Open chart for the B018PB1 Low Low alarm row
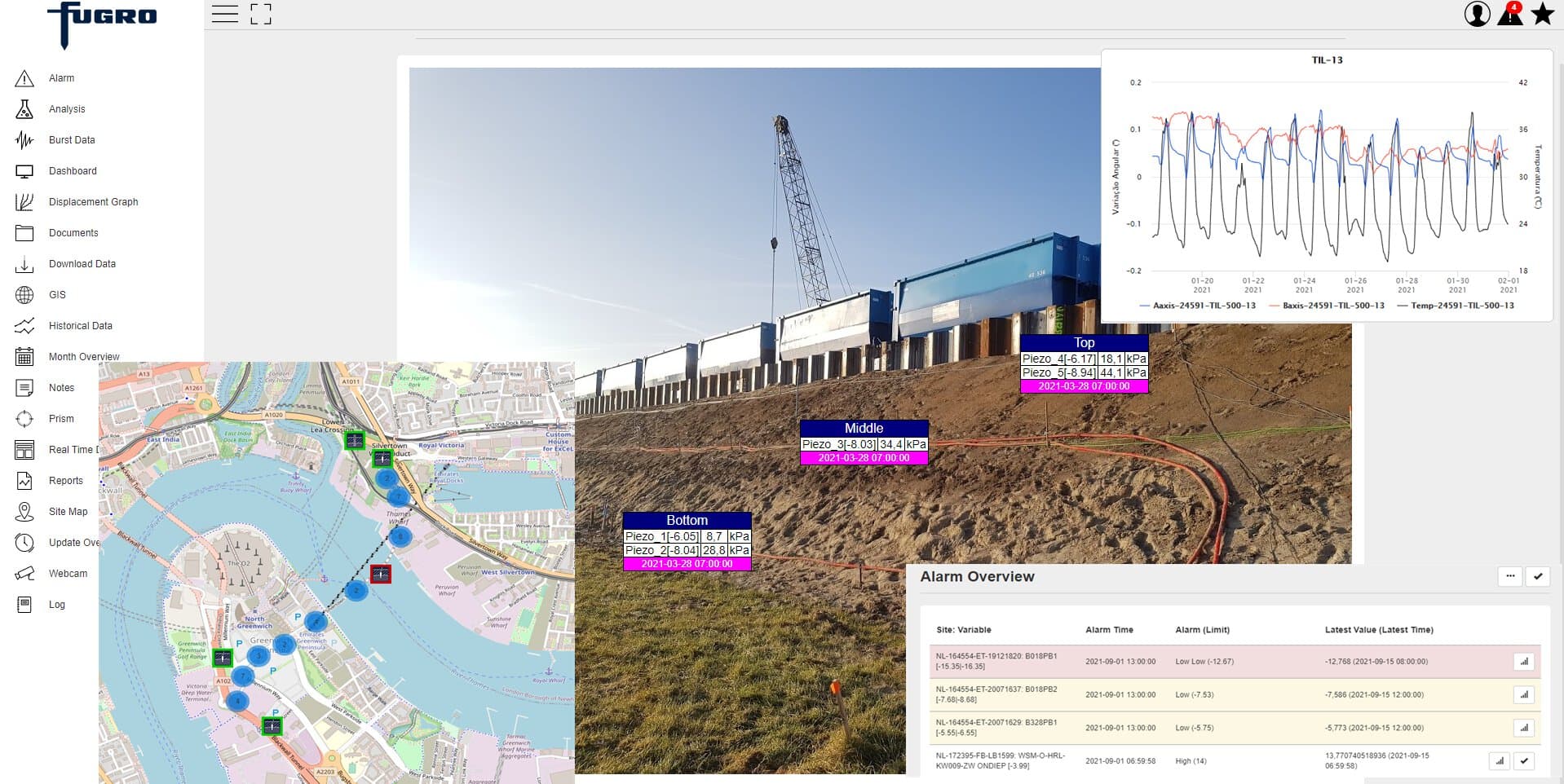 1523,662
